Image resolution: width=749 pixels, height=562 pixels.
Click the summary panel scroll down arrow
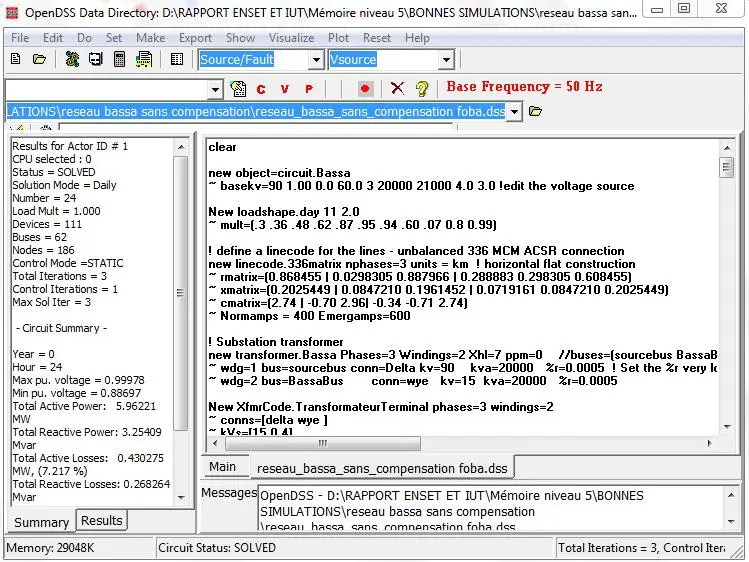[181, 498]
